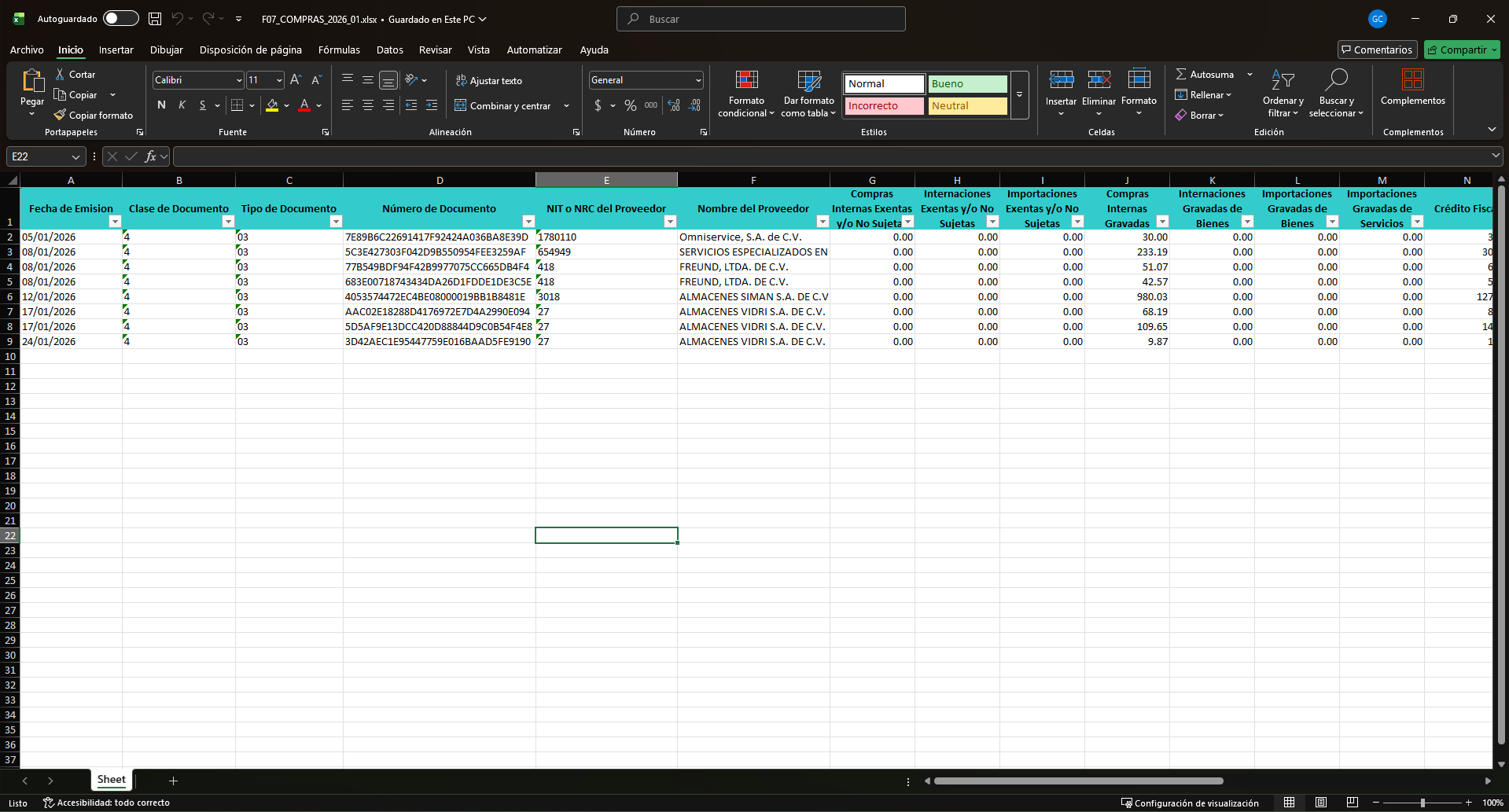Screen dimensions: 1509x812
Task: Open the font size 11 dropdown
Action: click(x=279, y=80)
